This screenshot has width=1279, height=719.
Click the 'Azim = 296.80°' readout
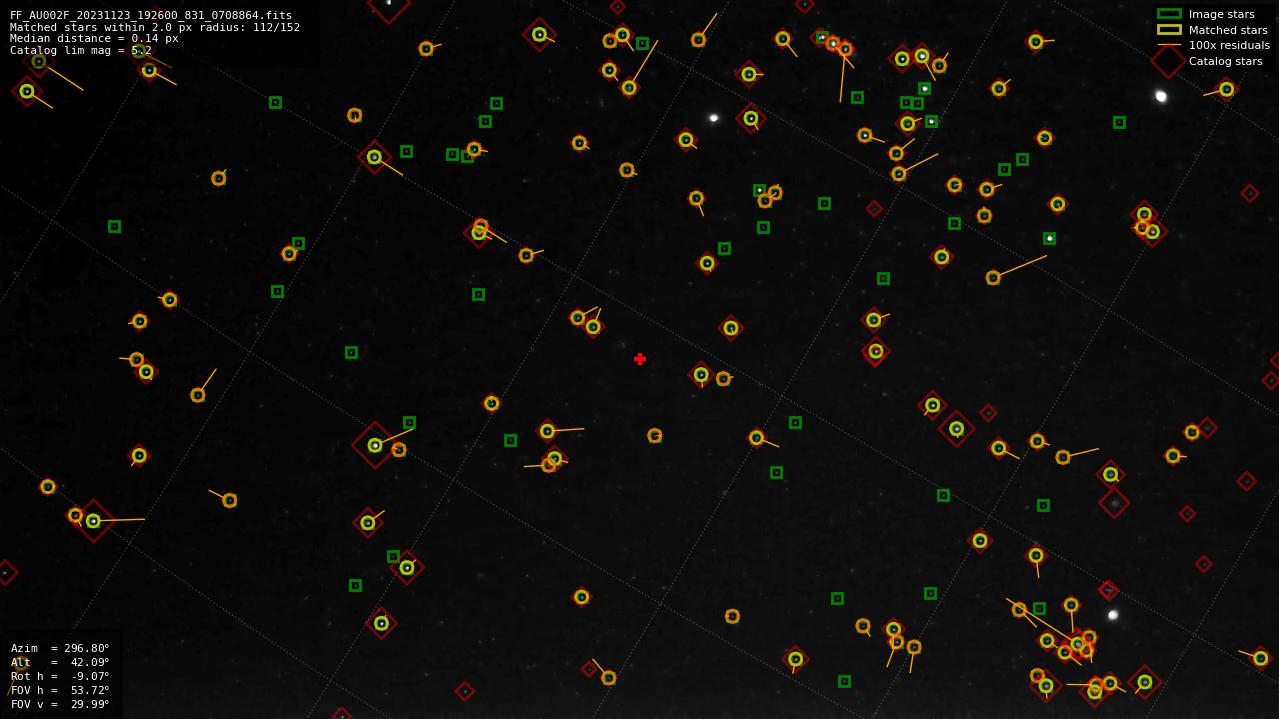[x=60, y=648]
